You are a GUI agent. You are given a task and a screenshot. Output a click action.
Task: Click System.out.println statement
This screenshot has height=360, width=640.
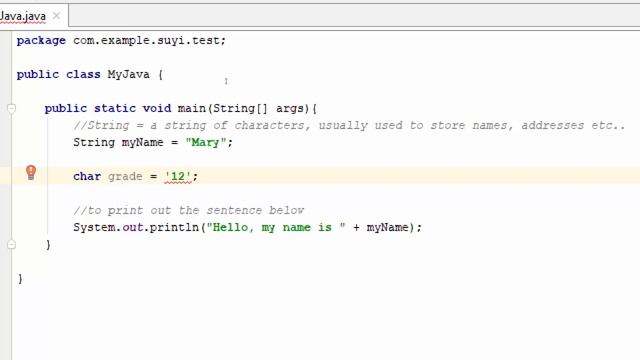[247, 227]
